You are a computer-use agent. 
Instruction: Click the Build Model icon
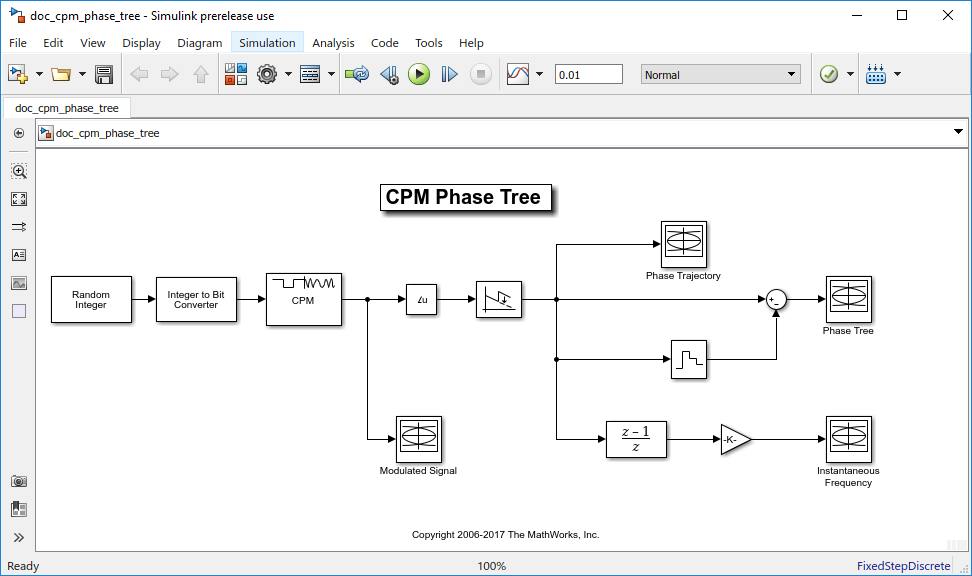click(876, 74)
